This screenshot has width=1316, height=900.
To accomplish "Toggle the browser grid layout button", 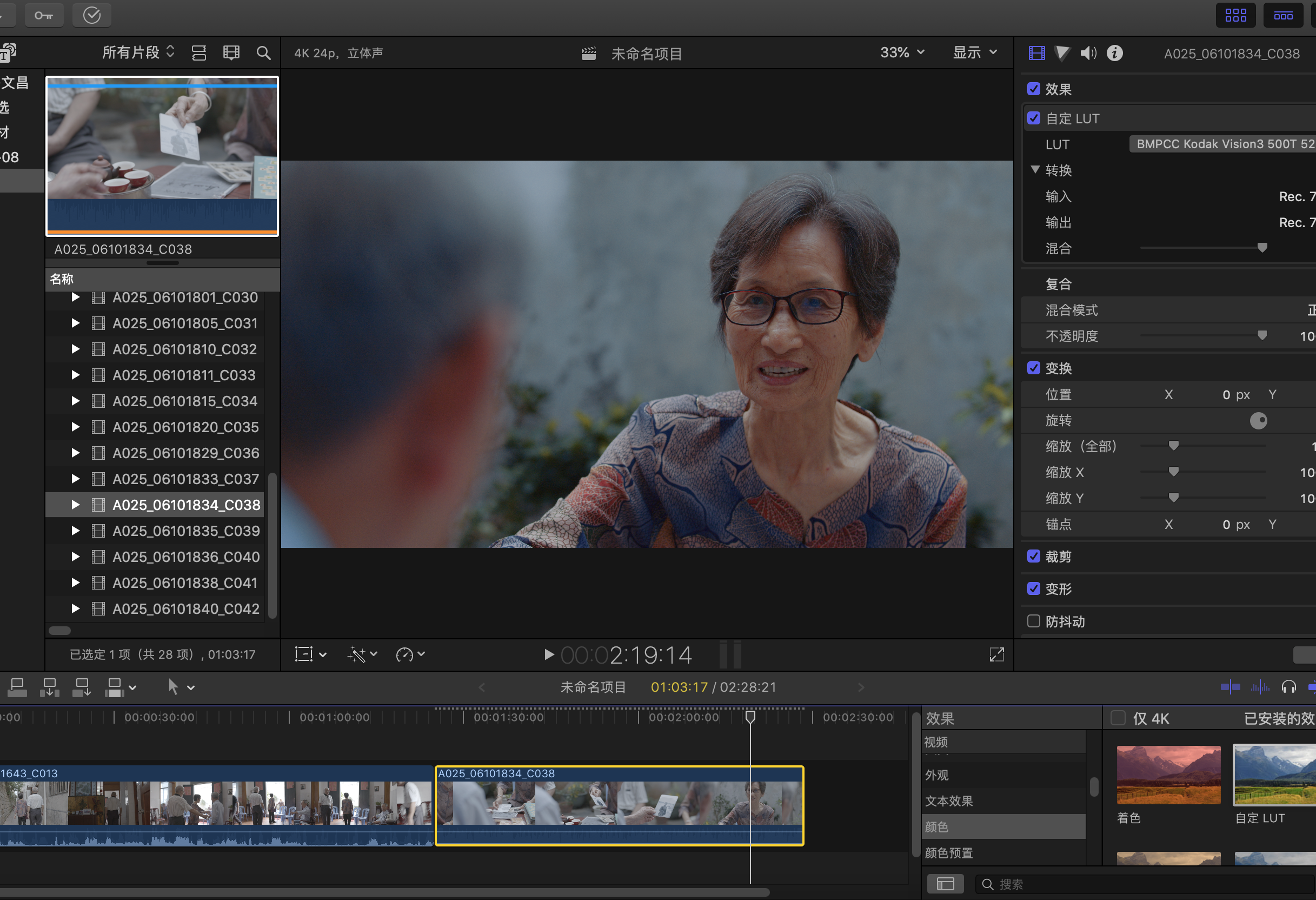I will coord(1235,15).
